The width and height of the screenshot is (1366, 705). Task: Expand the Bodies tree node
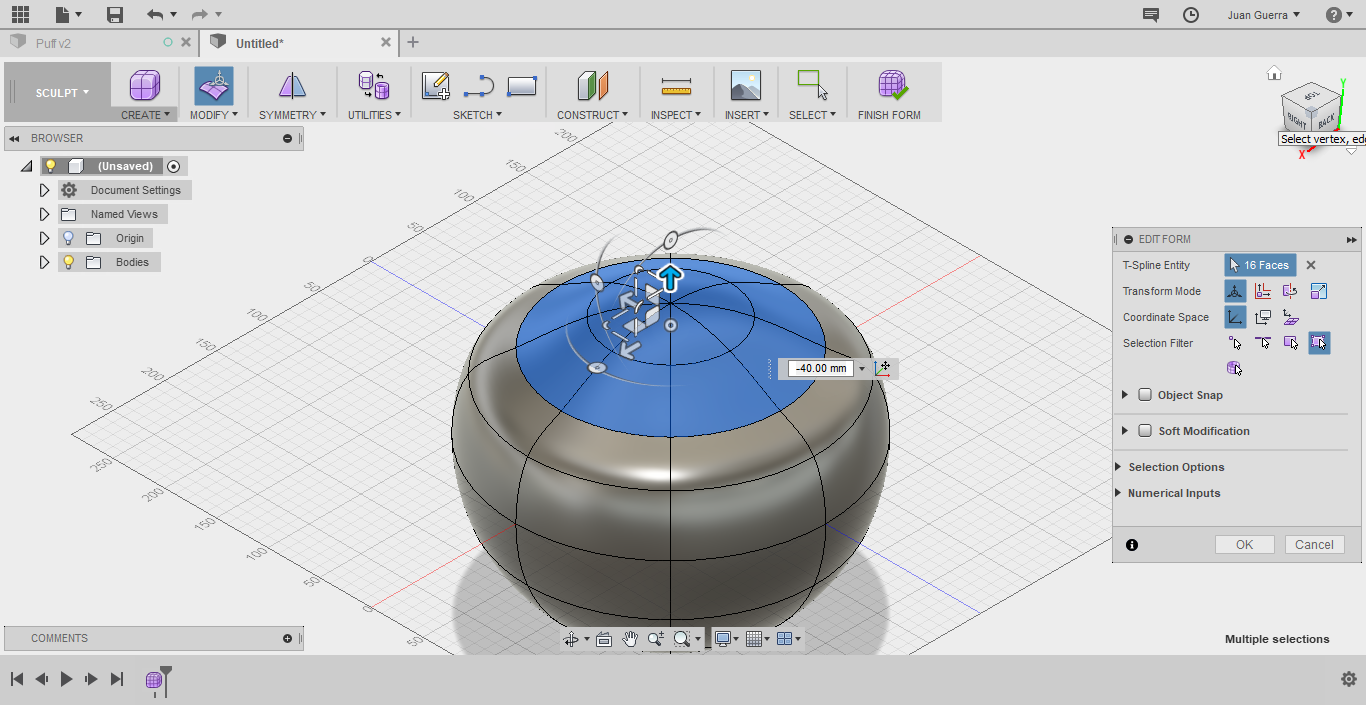(44, 262)
